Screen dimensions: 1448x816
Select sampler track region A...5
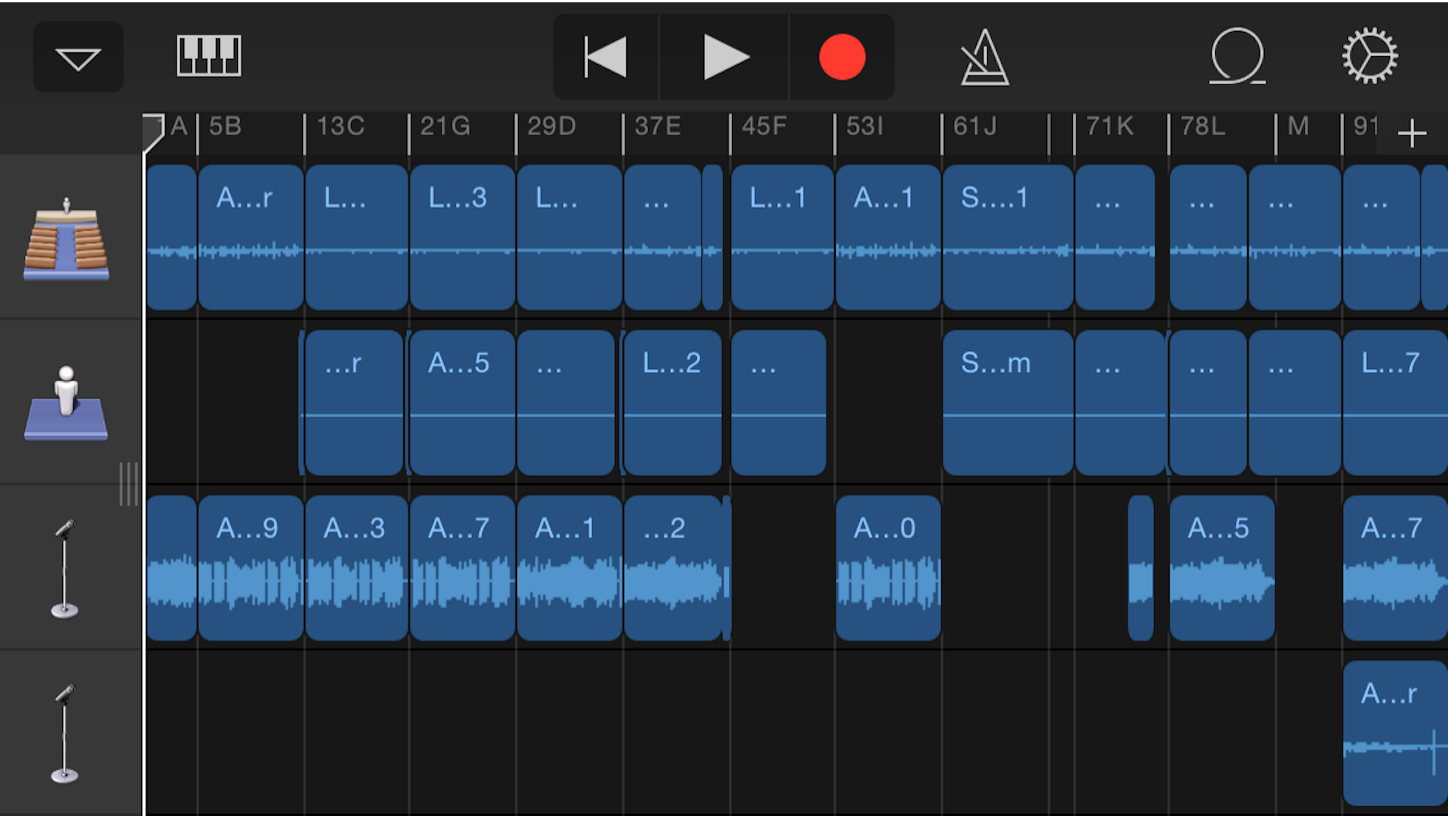(x=462, y=403)
